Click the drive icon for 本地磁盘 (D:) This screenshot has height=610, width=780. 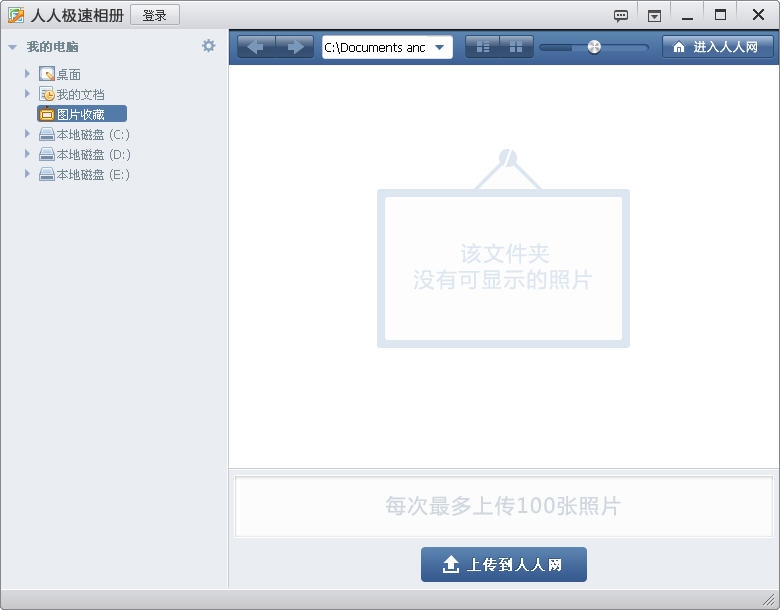click(x=47, y=154)
